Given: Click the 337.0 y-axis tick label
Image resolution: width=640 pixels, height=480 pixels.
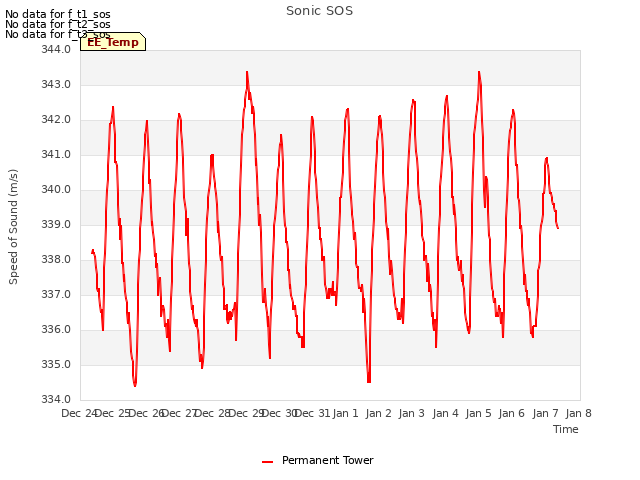Looking at the screenshot, I should 56,294.
